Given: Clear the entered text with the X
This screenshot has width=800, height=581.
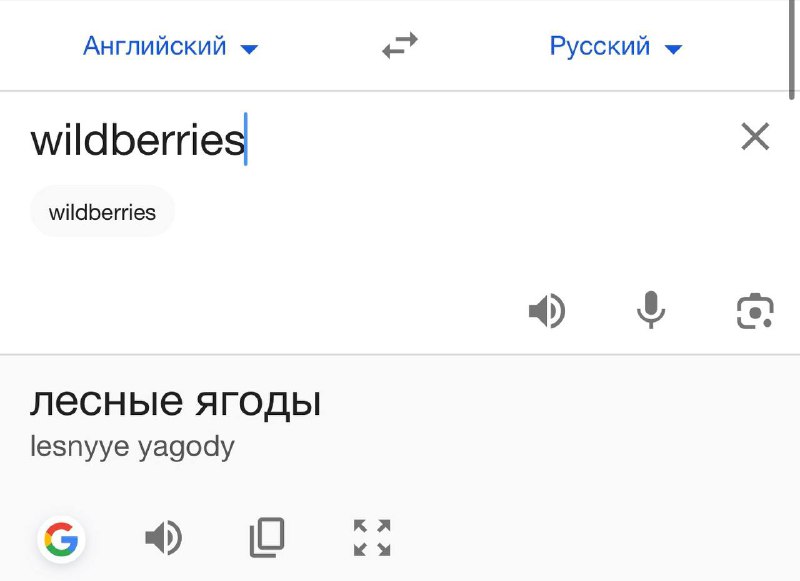Looking at the screenshot, I should pos(755,136).
